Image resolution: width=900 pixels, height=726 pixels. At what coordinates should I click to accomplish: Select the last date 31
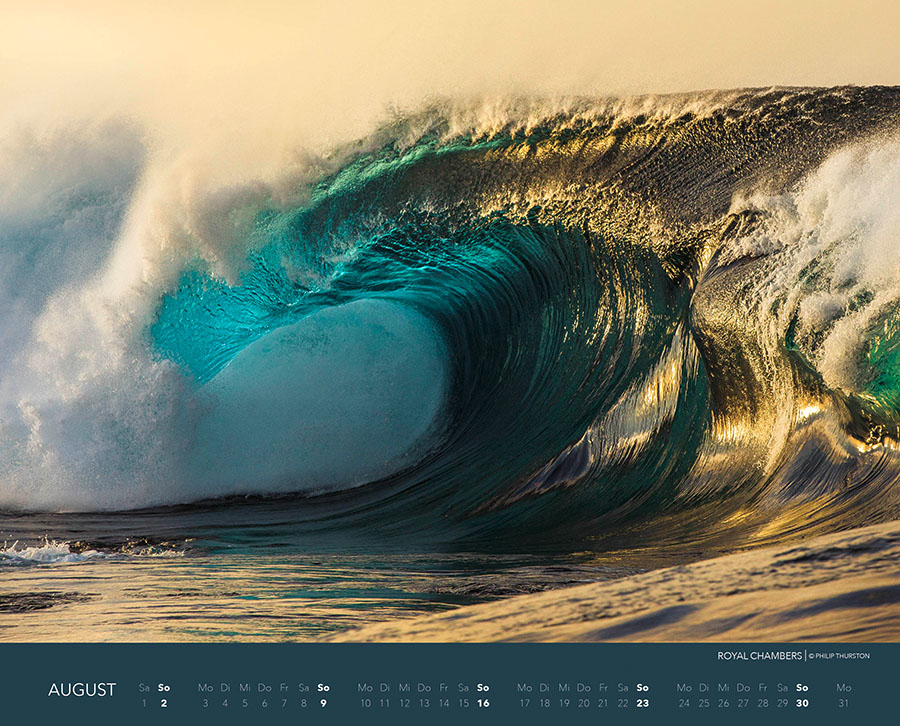[x=844, y=703]
